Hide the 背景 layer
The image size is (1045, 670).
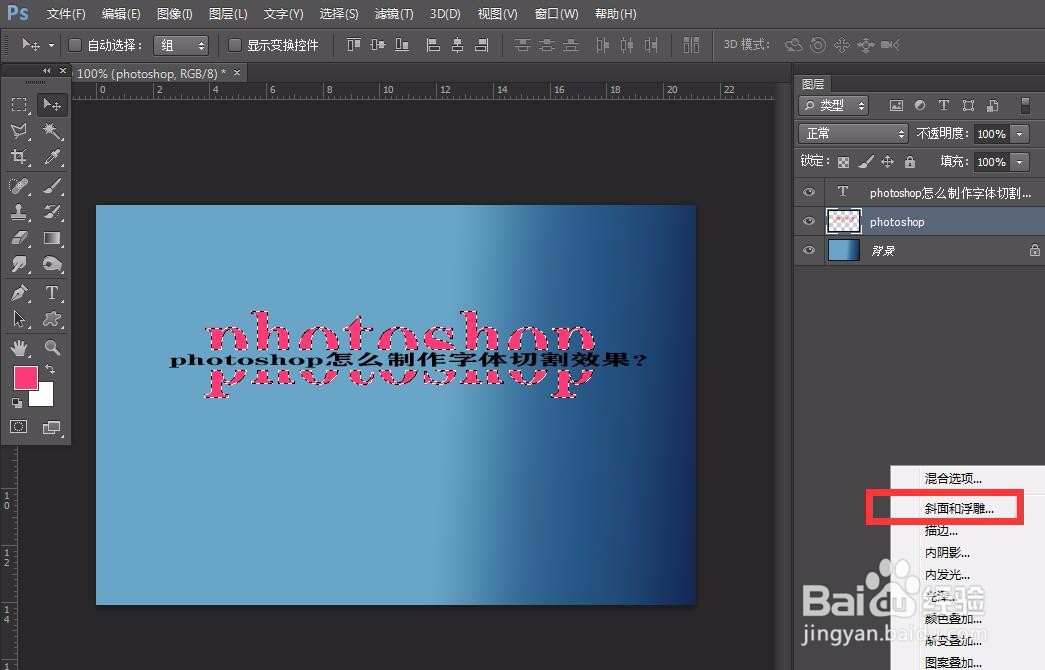(809, 250)
